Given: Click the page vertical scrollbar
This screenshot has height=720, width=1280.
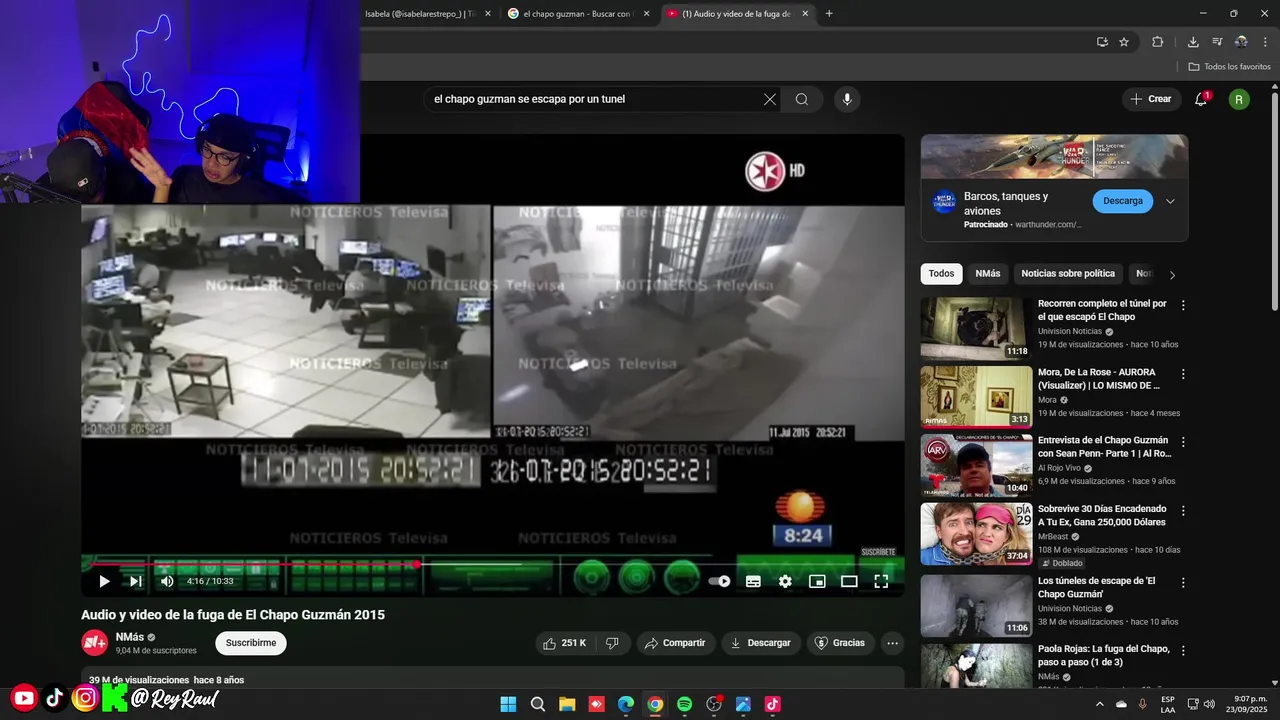Looking at the screenshot, I should tap(1275, 200).
